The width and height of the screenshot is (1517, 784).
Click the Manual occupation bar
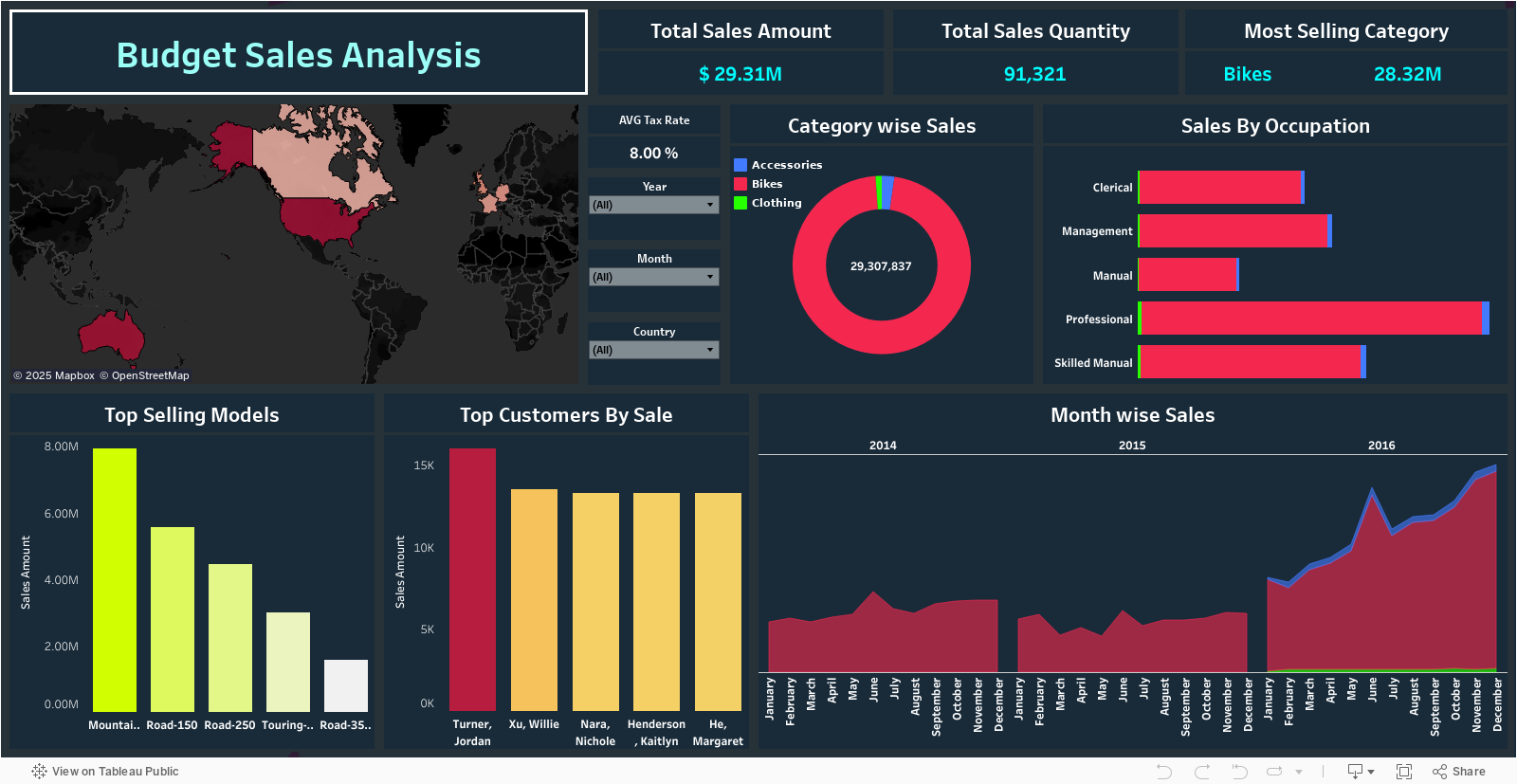[x=1187, y=275]
